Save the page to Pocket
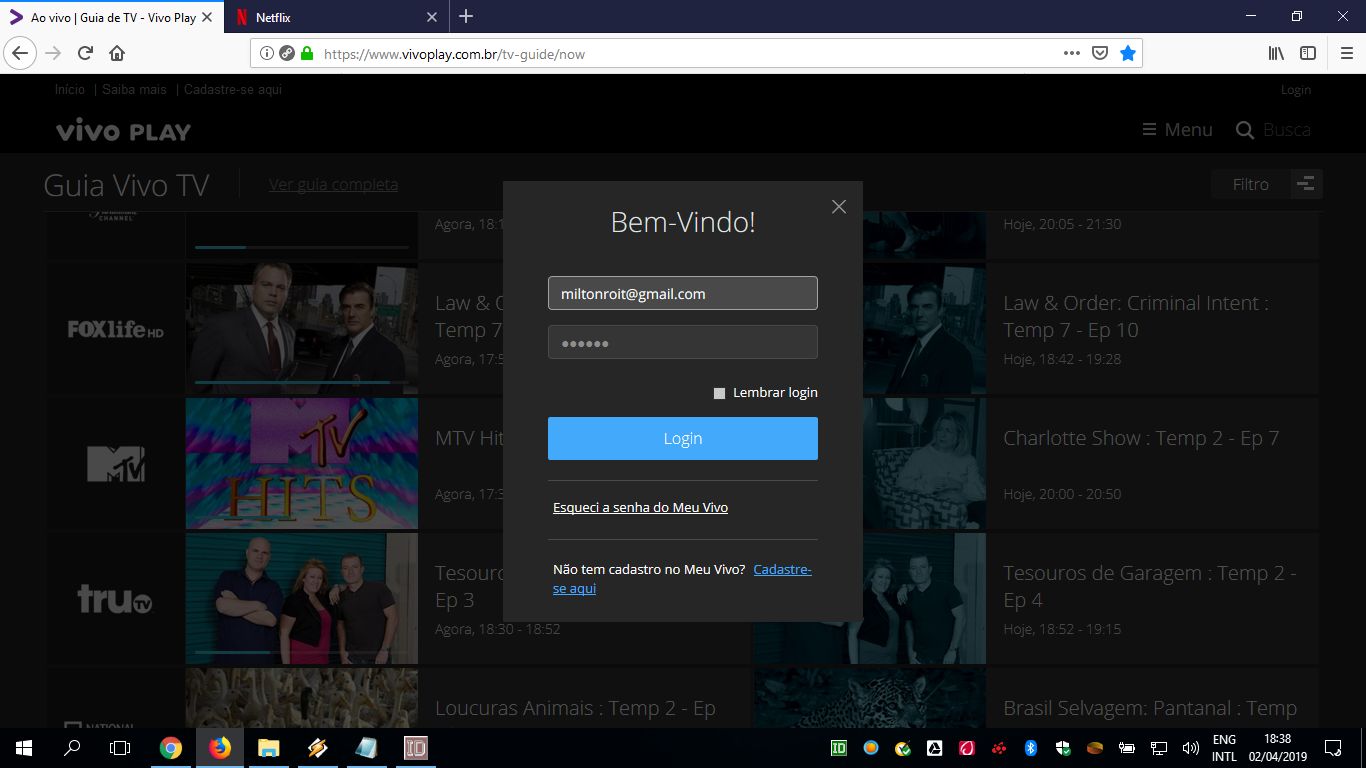 pos(1099,54)
